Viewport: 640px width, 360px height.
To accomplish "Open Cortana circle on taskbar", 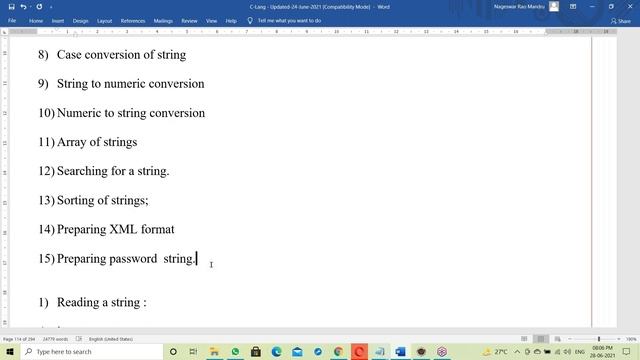I will point(173,351).
